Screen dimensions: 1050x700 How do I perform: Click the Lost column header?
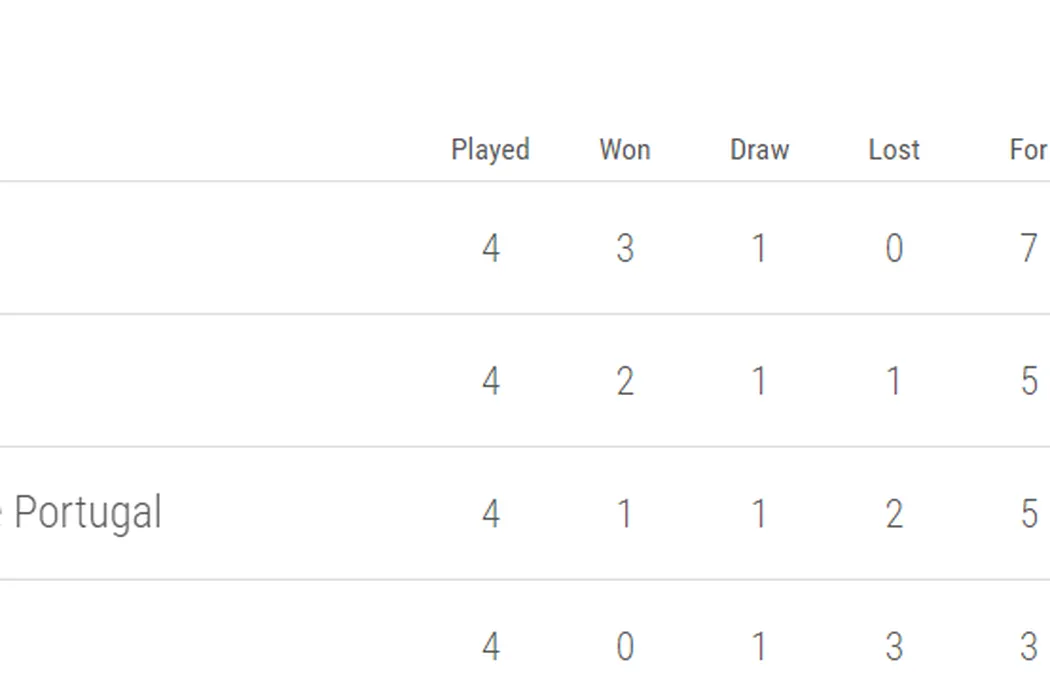click(x=894, y=150)
